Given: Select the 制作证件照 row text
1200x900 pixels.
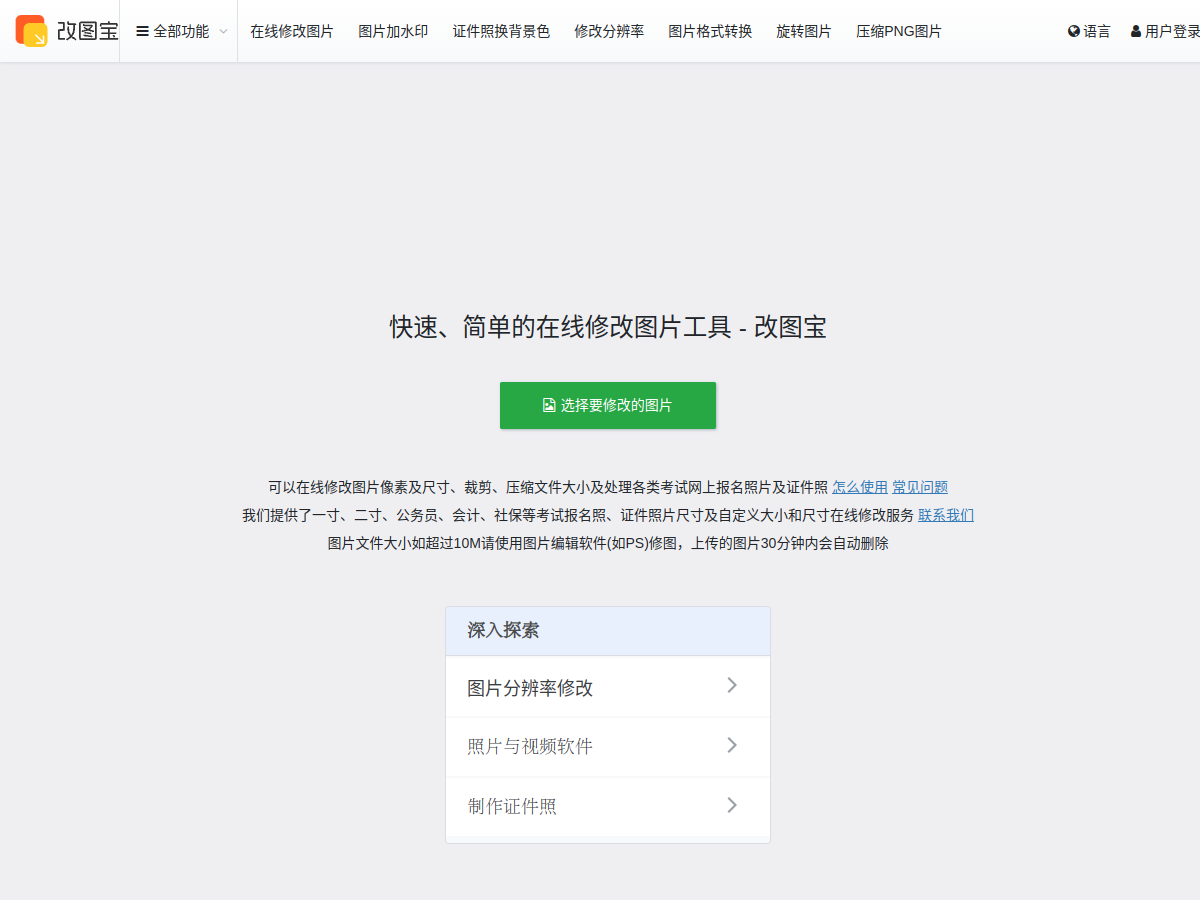Looking at the screenshot, I should pos(512,806).
